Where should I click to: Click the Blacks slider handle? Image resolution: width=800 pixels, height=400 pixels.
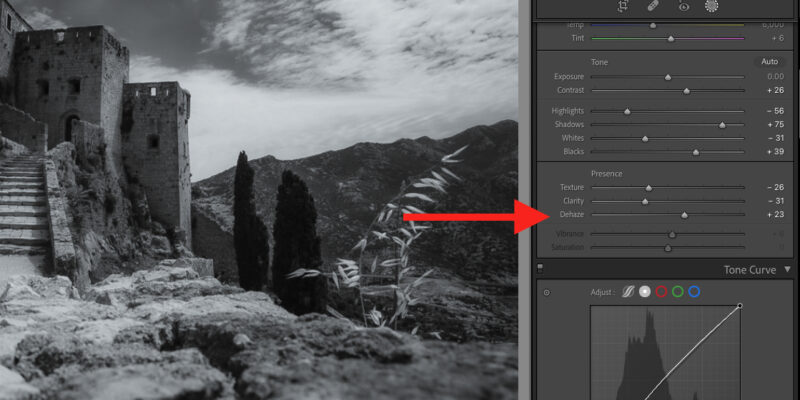point(696,153)
